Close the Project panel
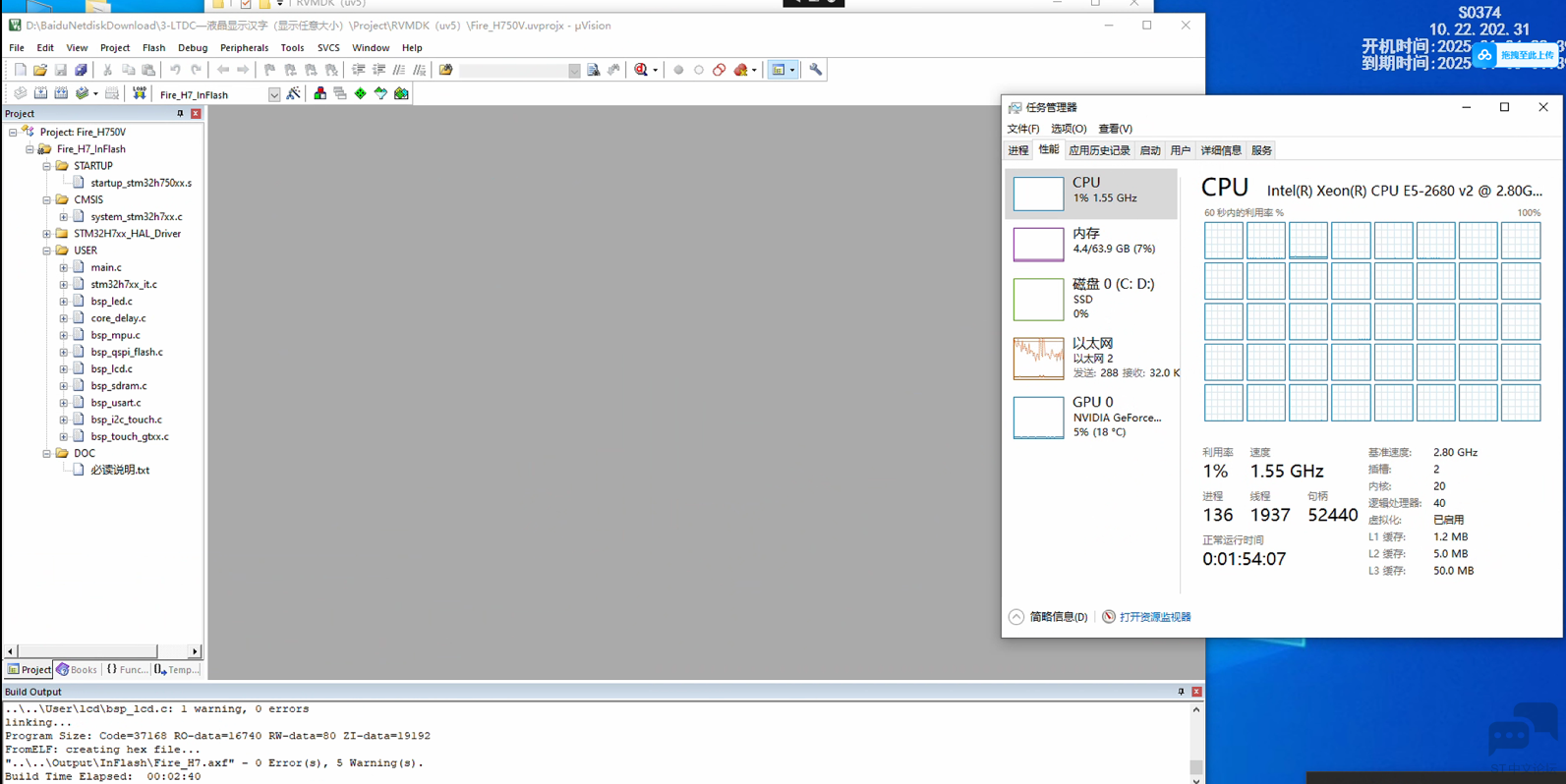1566x784 pixels. (196, 114)
